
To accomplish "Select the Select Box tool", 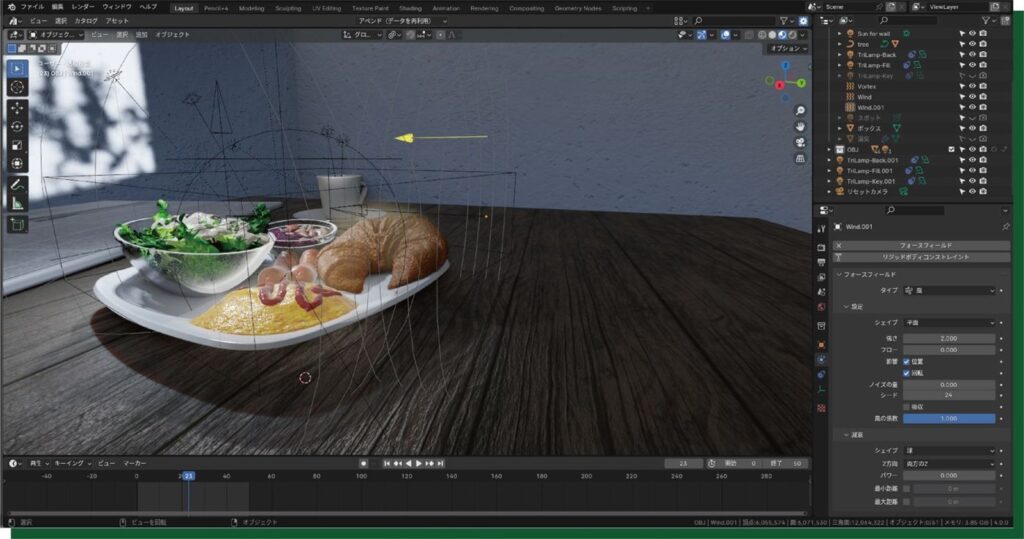I will (x=18, y=69).
